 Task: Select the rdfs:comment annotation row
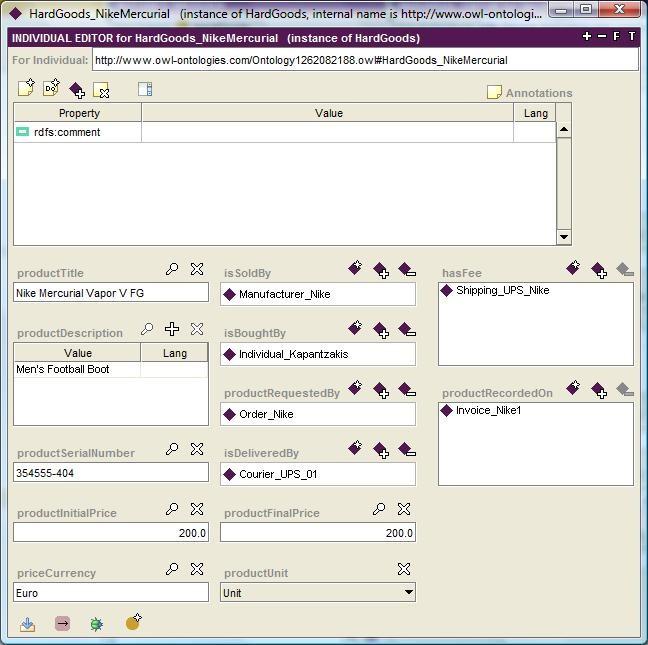(285, 132)
